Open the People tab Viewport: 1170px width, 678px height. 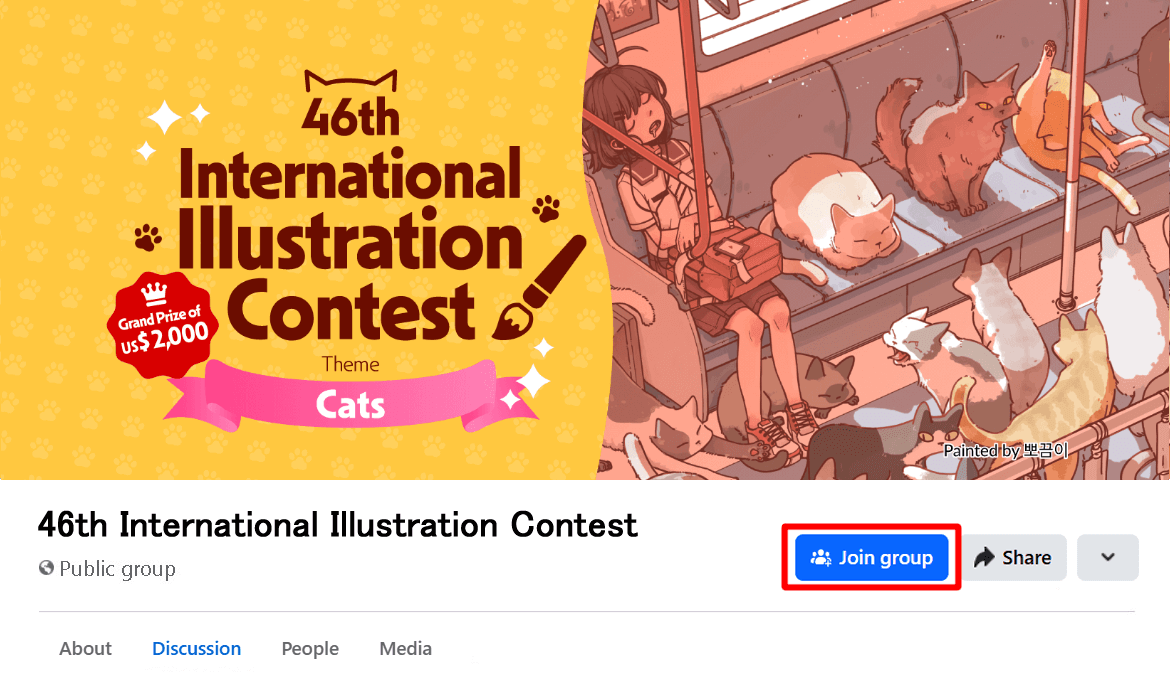pos(310,648)
